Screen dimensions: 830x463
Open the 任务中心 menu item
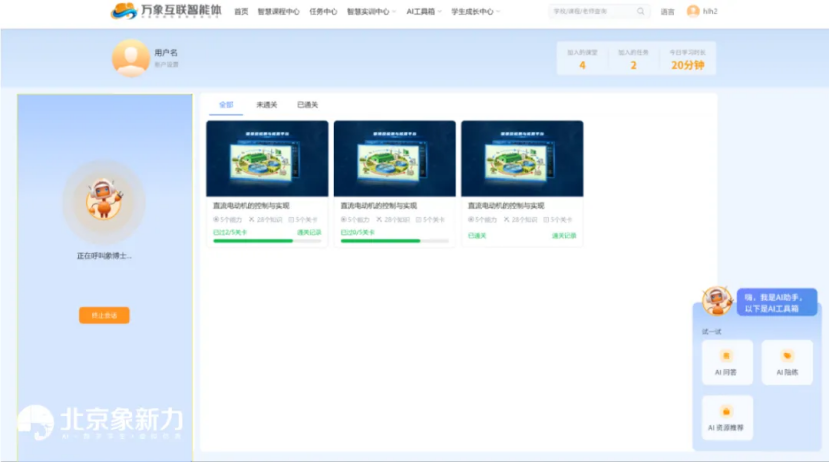[x=323, y=12]
